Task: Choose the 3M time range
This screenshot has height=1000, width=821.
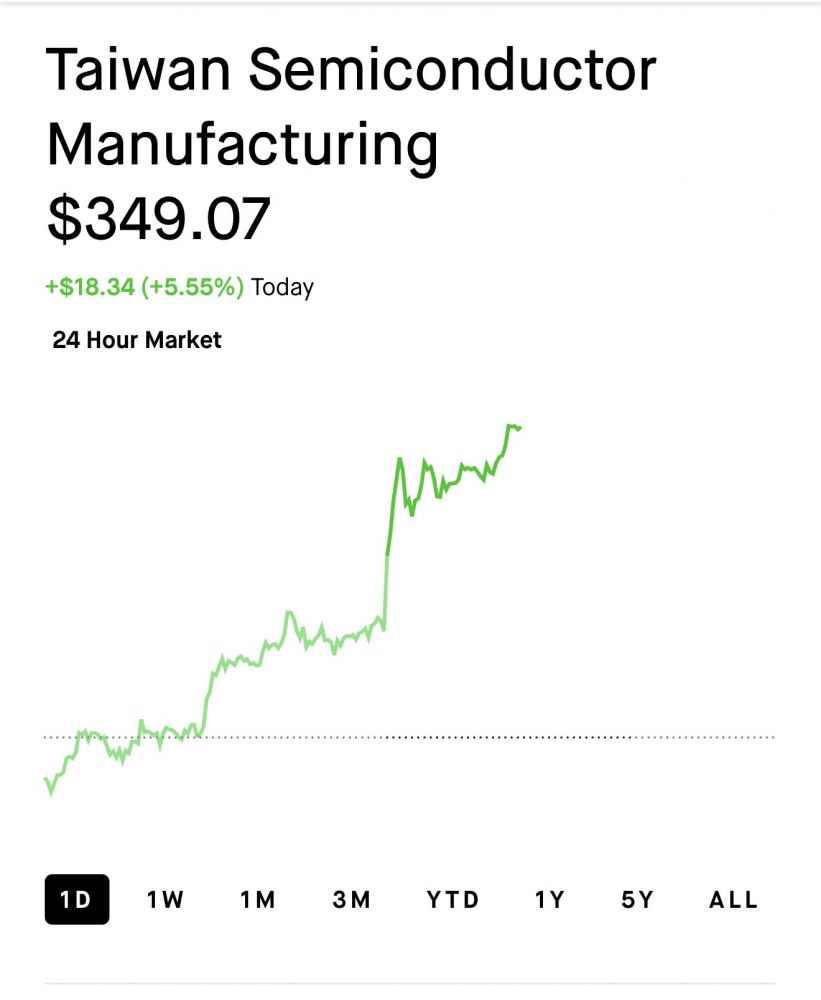Action: click(x=351, y=900)
